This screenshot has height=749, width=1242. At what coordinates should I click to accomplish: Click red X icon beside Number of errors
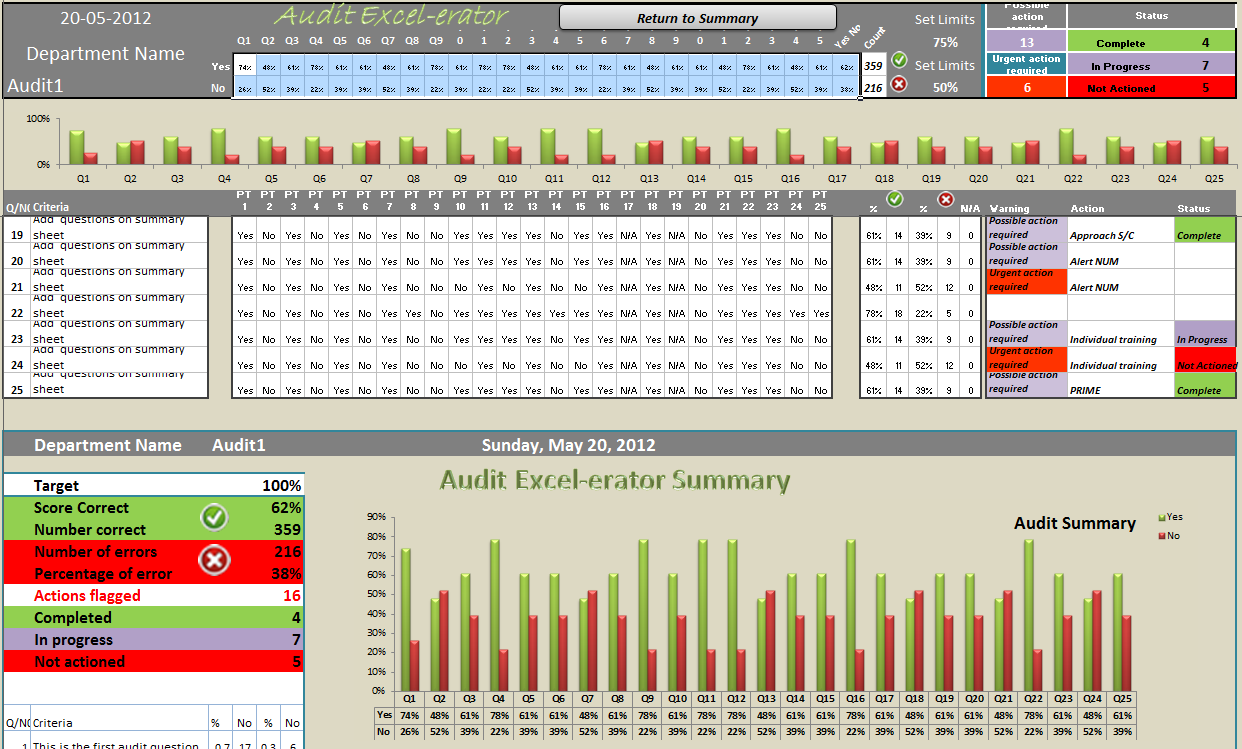coord(214,561)
